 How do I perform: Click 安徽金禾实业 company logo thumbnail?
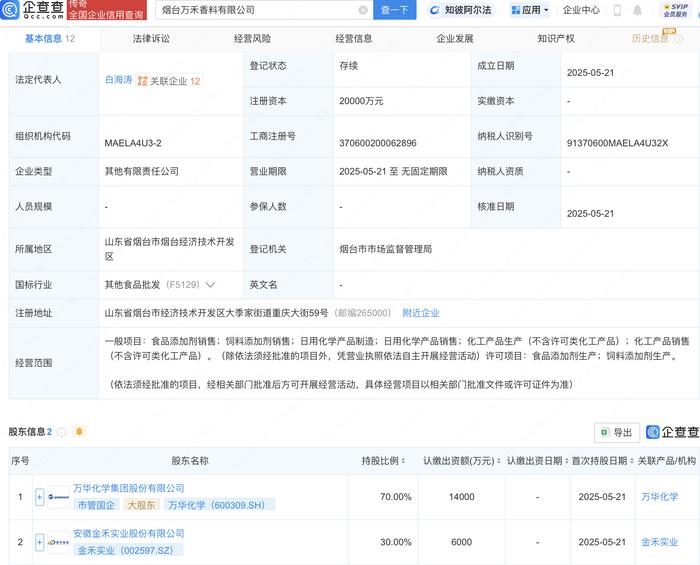coord(58,542)
